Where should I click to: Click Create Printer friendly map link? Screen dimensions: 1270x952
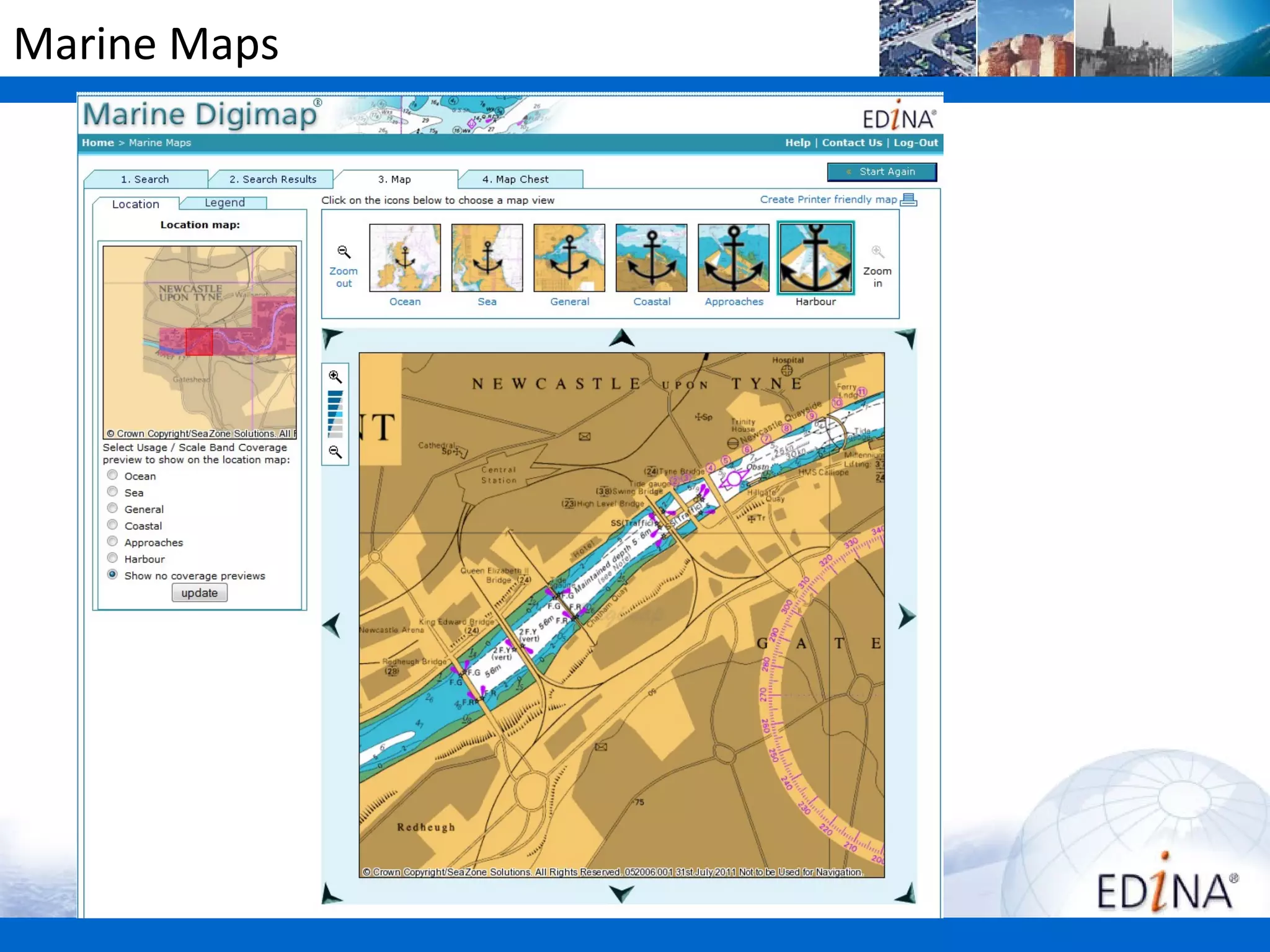[828, 200]
